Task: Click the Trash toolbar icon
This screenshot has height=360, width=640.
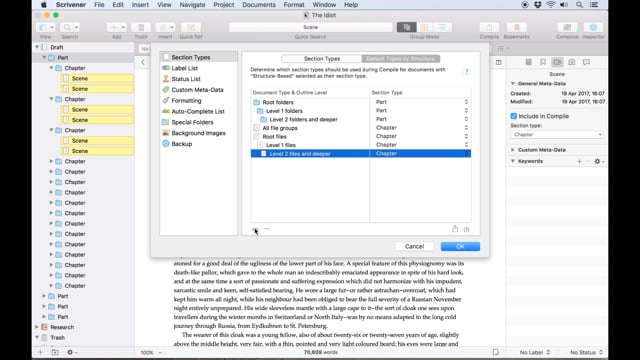Action: tap(141, 27)
